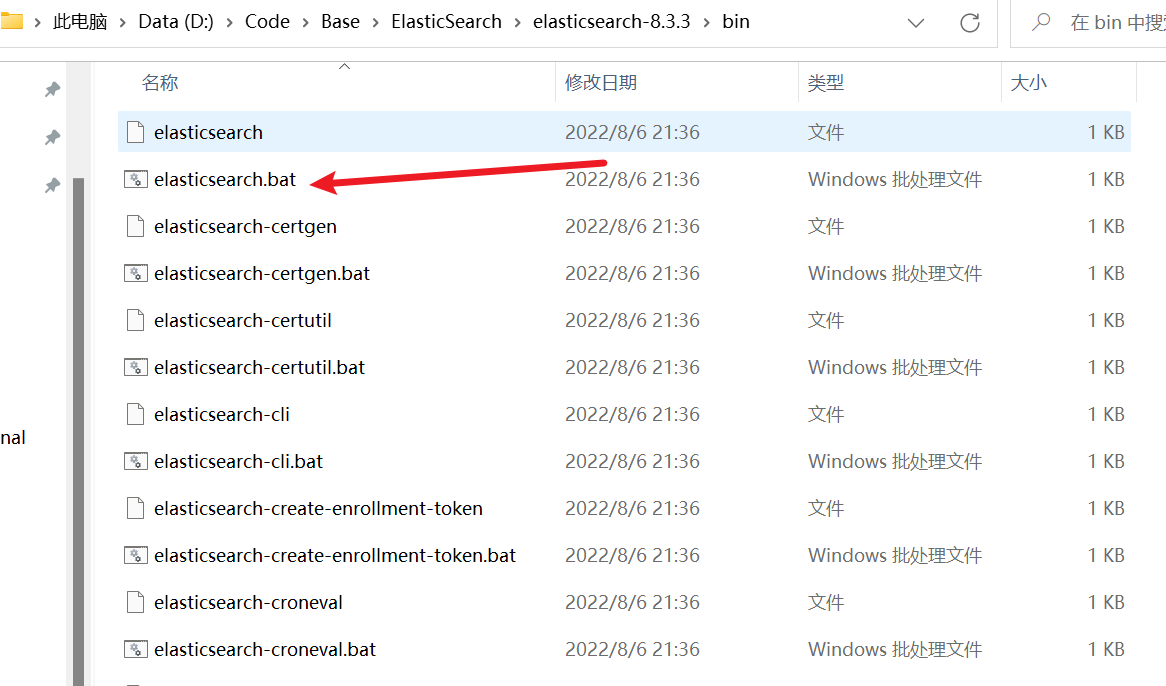Click the search magnifier icon
This screenshot has height=686, width=1166.
click(x=1042, y=22)
